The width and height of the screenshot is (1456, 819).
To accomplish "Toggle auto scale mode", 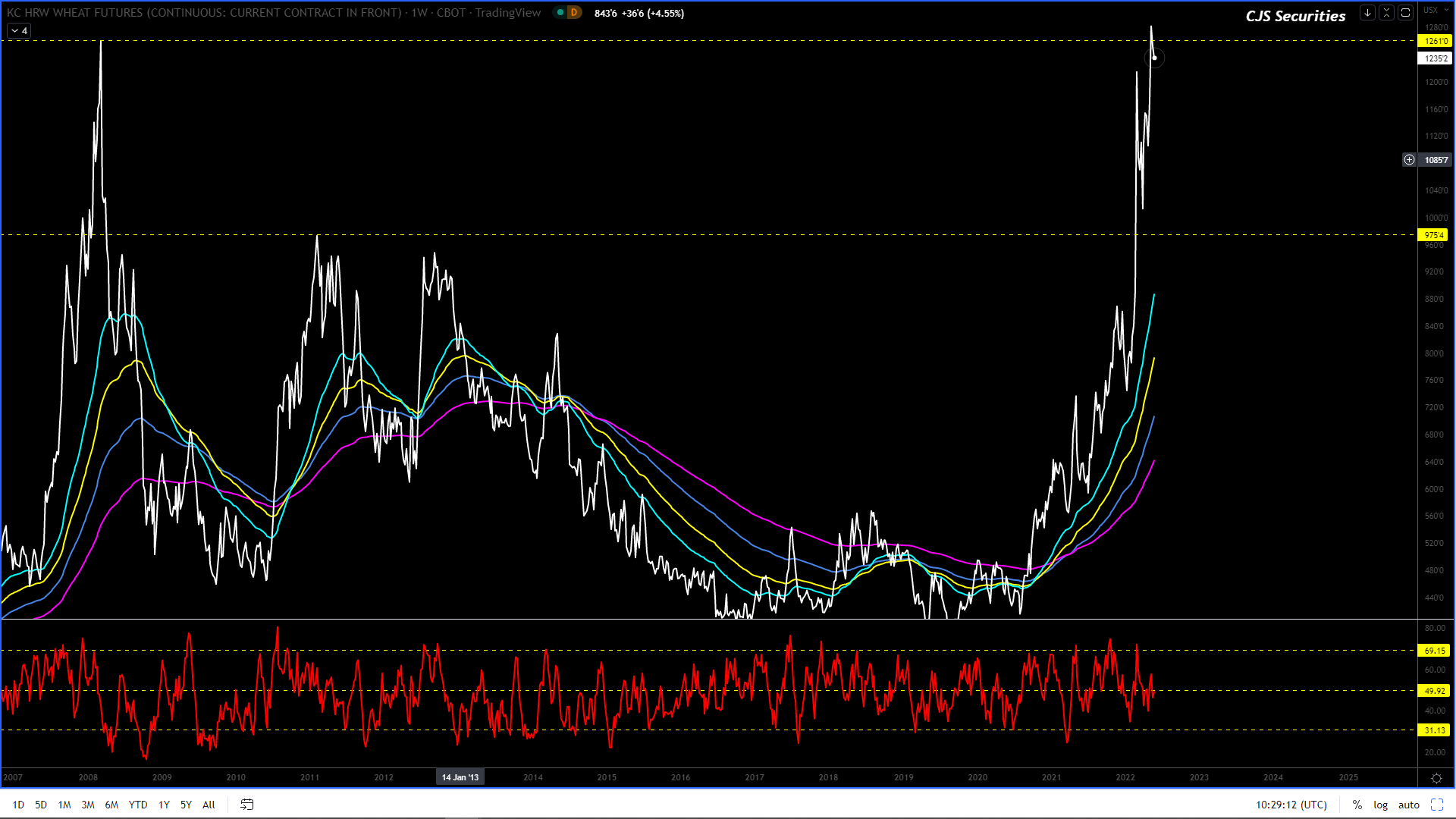I will (1408, 805).
